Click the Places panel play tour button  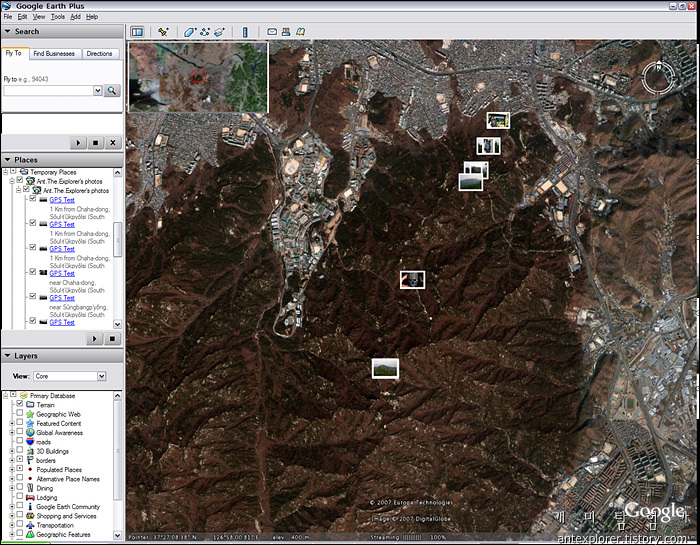point(94,339)
